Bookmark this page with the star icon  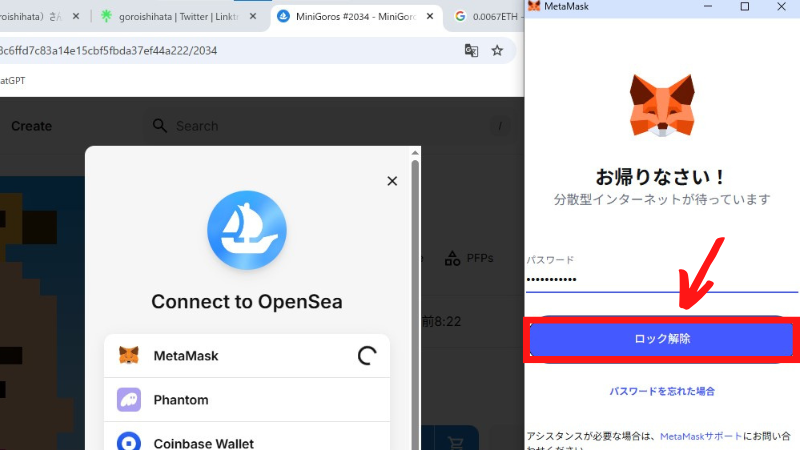pyautogui.click(x=497, y=51)
